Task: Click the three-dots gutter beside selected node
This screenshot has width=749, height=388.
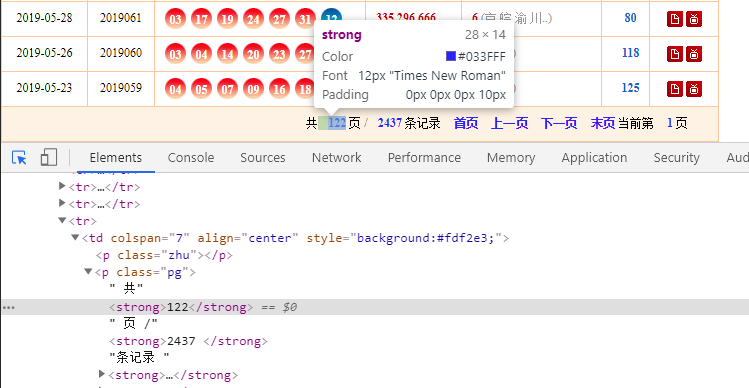Action: click(9, 307)
